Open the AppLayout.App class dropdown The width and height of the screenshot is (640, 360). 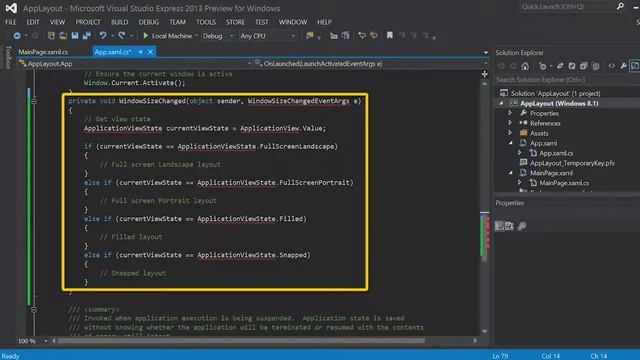click(249, 64)
